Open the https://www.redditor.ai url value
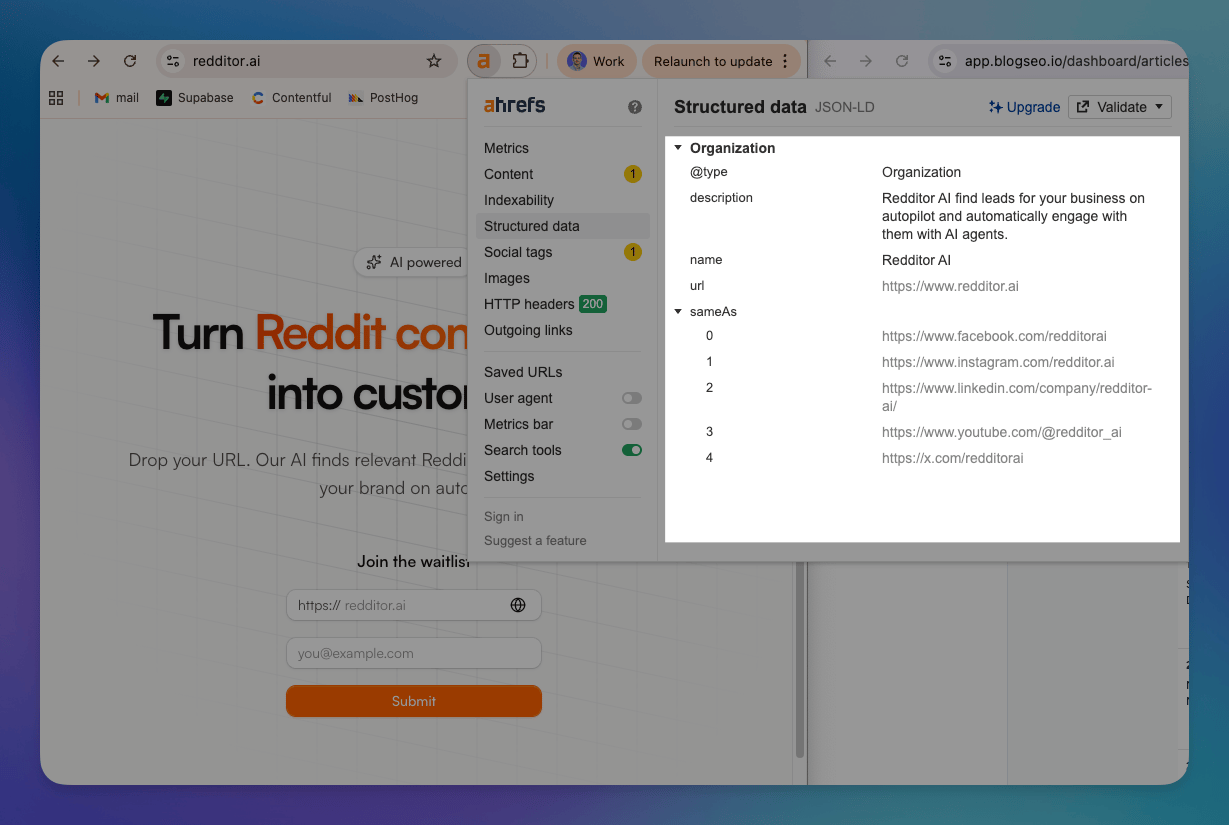Image resolution: width=1229 pixels, height=825 pixels. click(950, 286)
